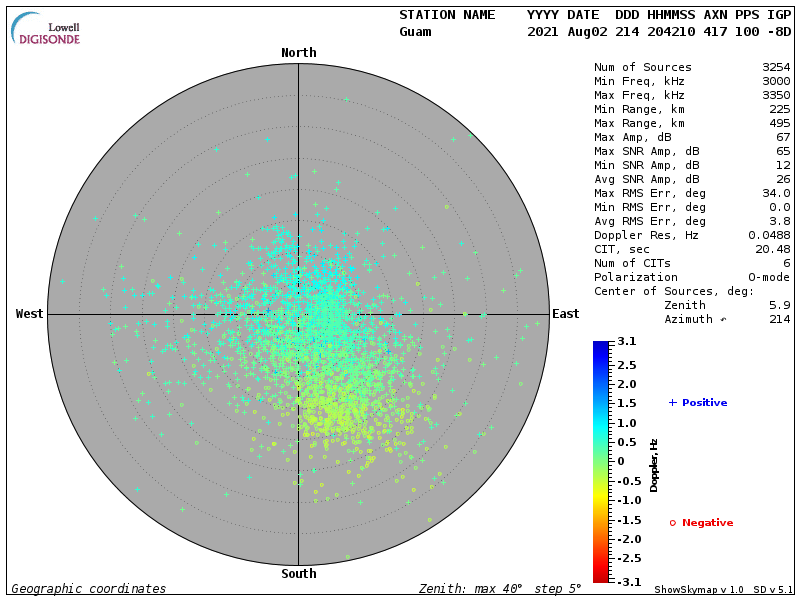Click the 2021 Aug02 date text
This screenshot has width=800, height=600.
pos(565,32)
